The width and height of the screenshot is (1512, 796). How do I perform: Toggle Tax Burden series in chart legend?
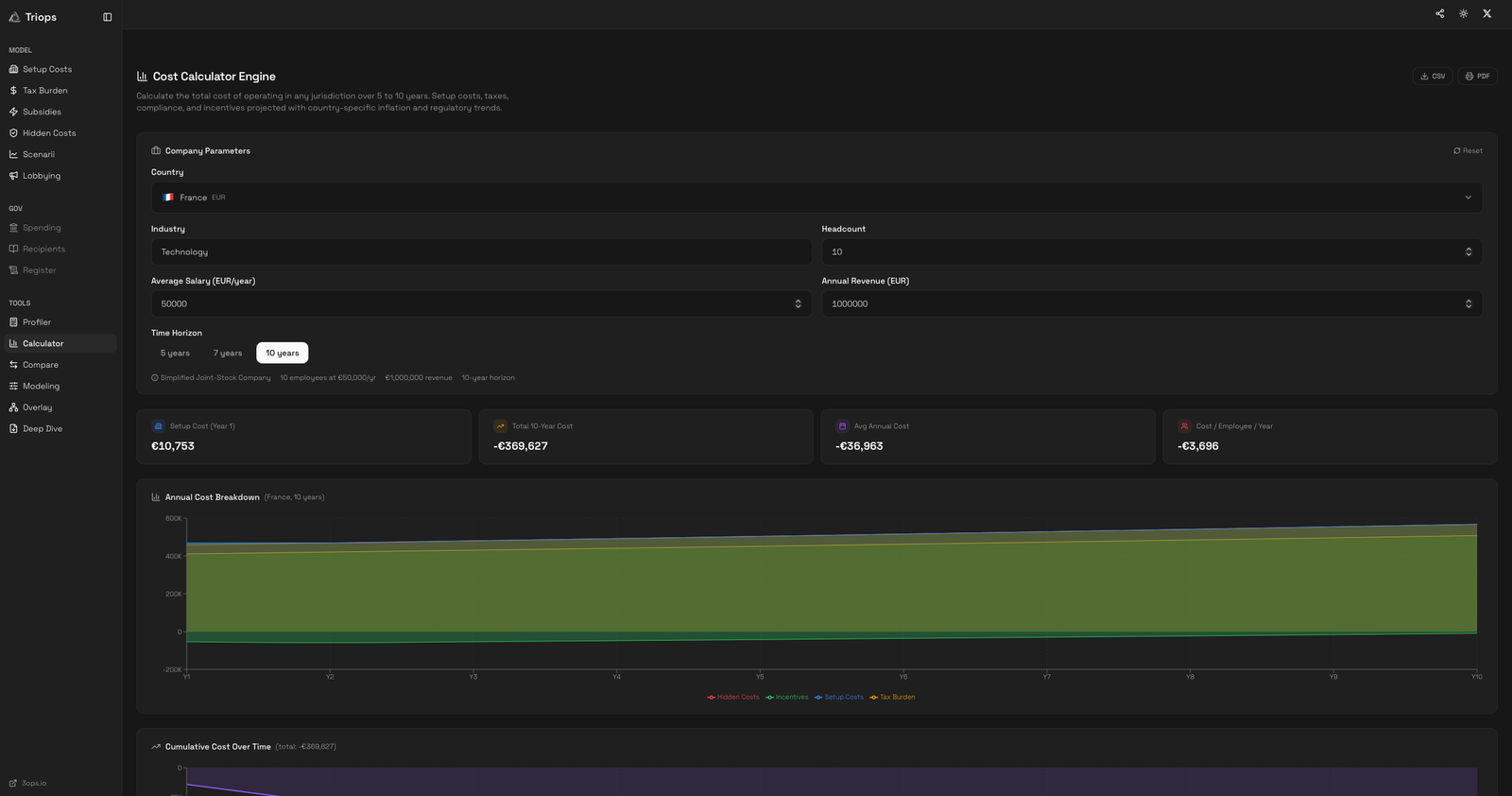893,698
